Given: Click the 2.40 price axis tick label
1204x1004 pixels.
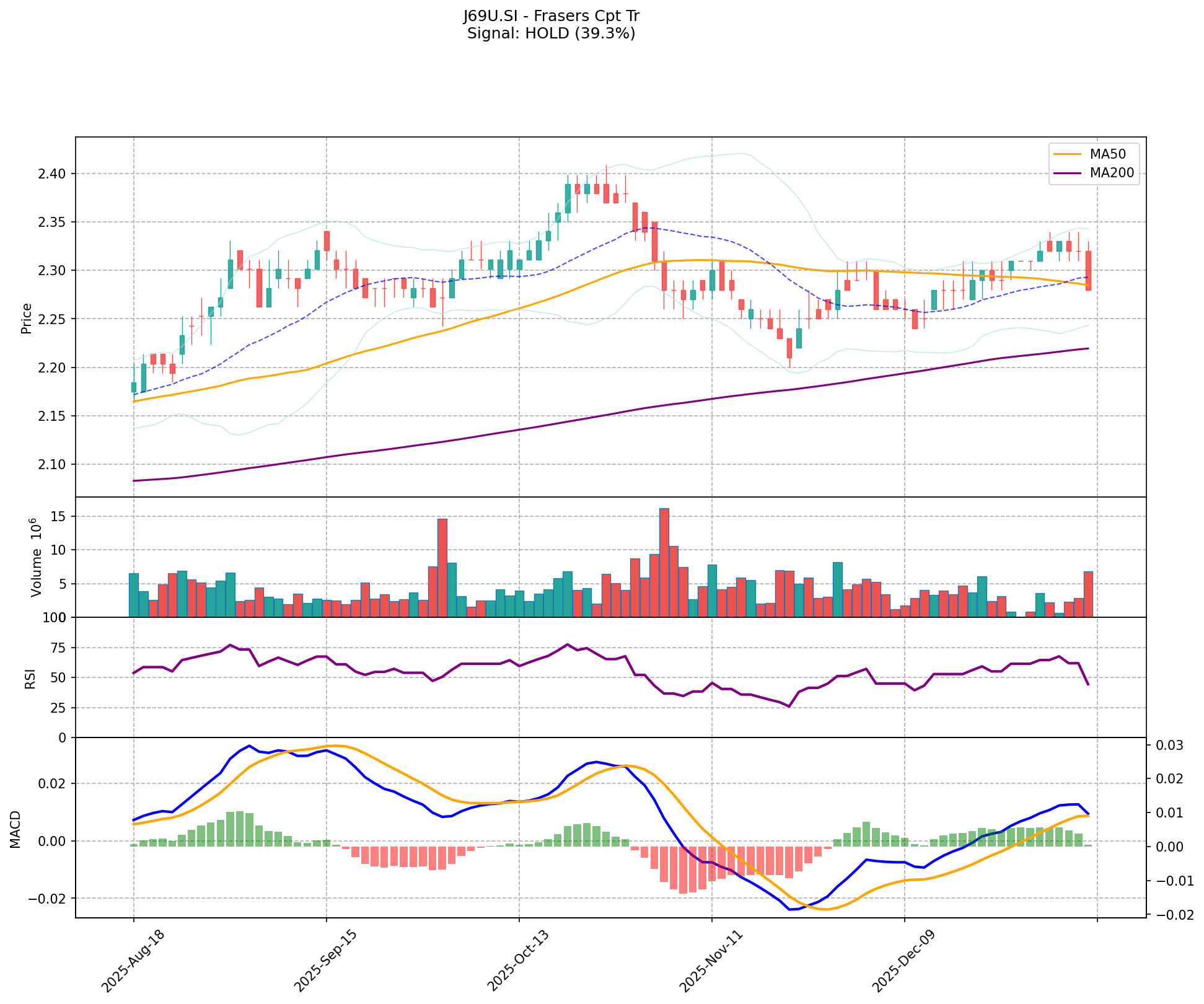Looking at the screenshot, I should coord(53,174).
